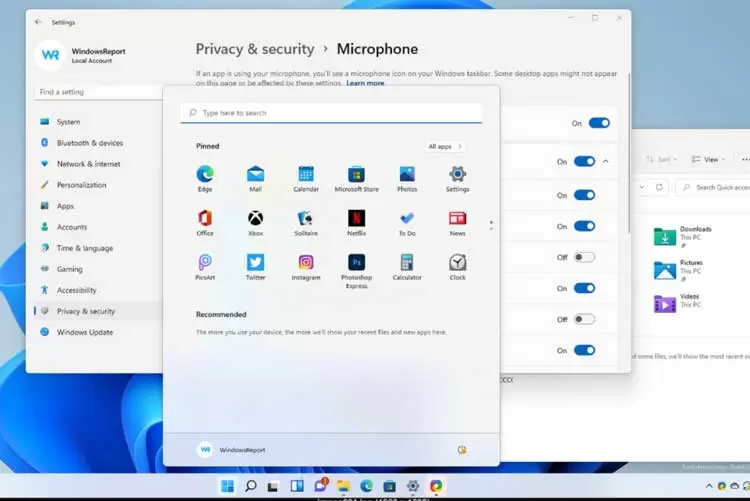Click the Find a setting field
This screenshot has height=501, width=750.
click(99, 92)
